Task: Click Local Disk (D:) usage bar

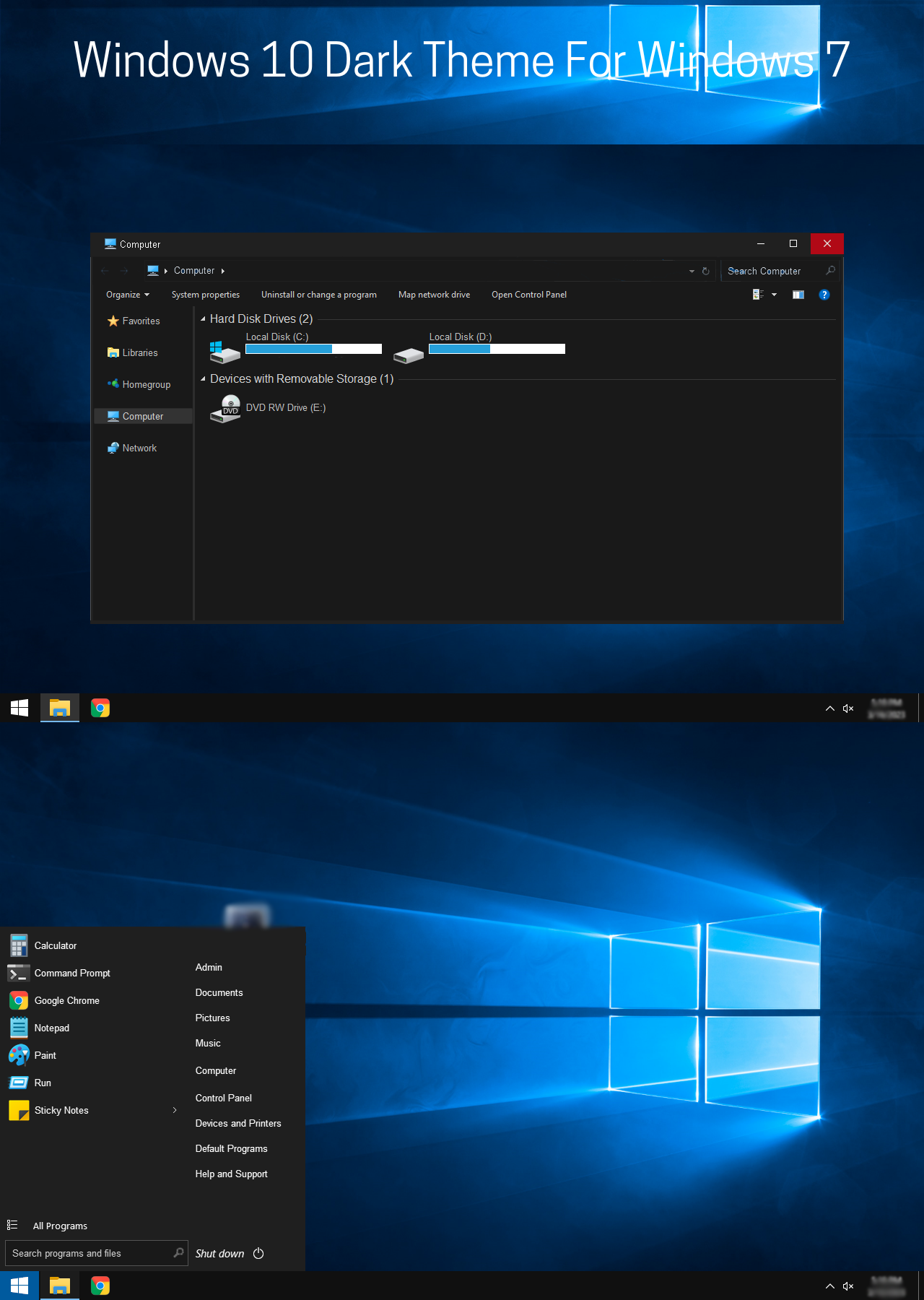Action: point(497,349)
